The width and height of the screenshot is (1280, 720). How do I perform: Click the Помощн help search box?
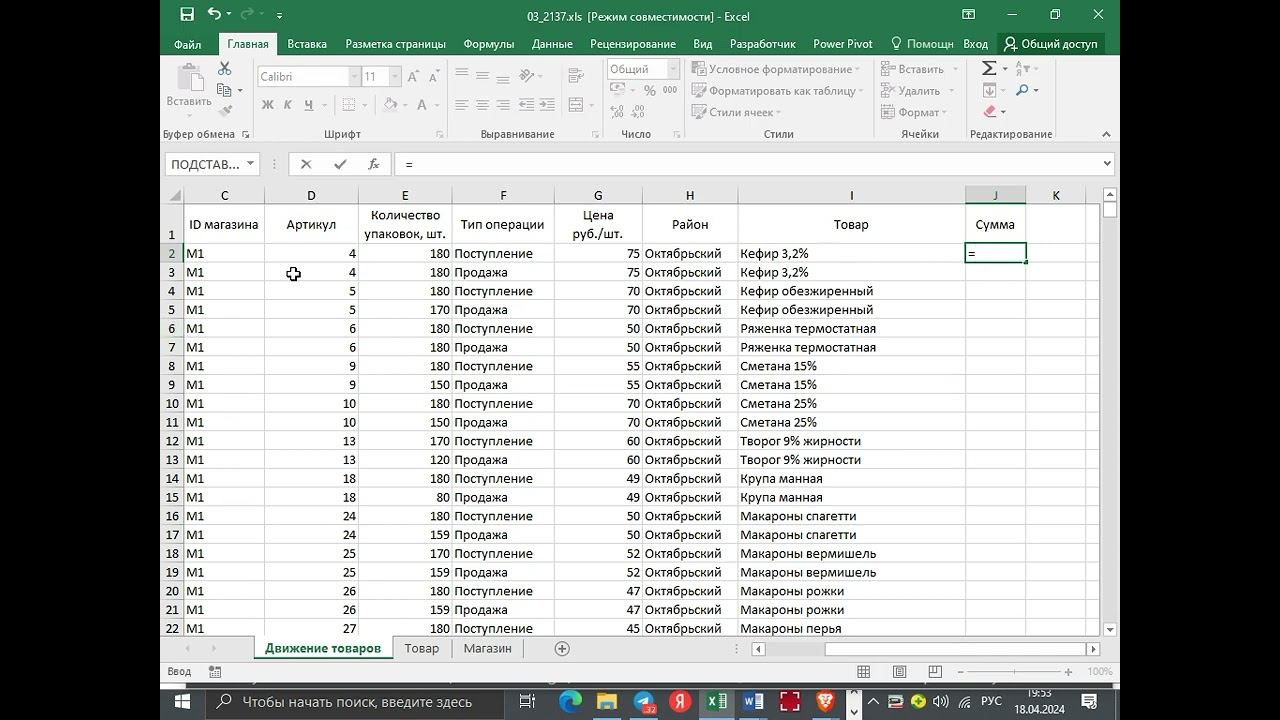921,44
